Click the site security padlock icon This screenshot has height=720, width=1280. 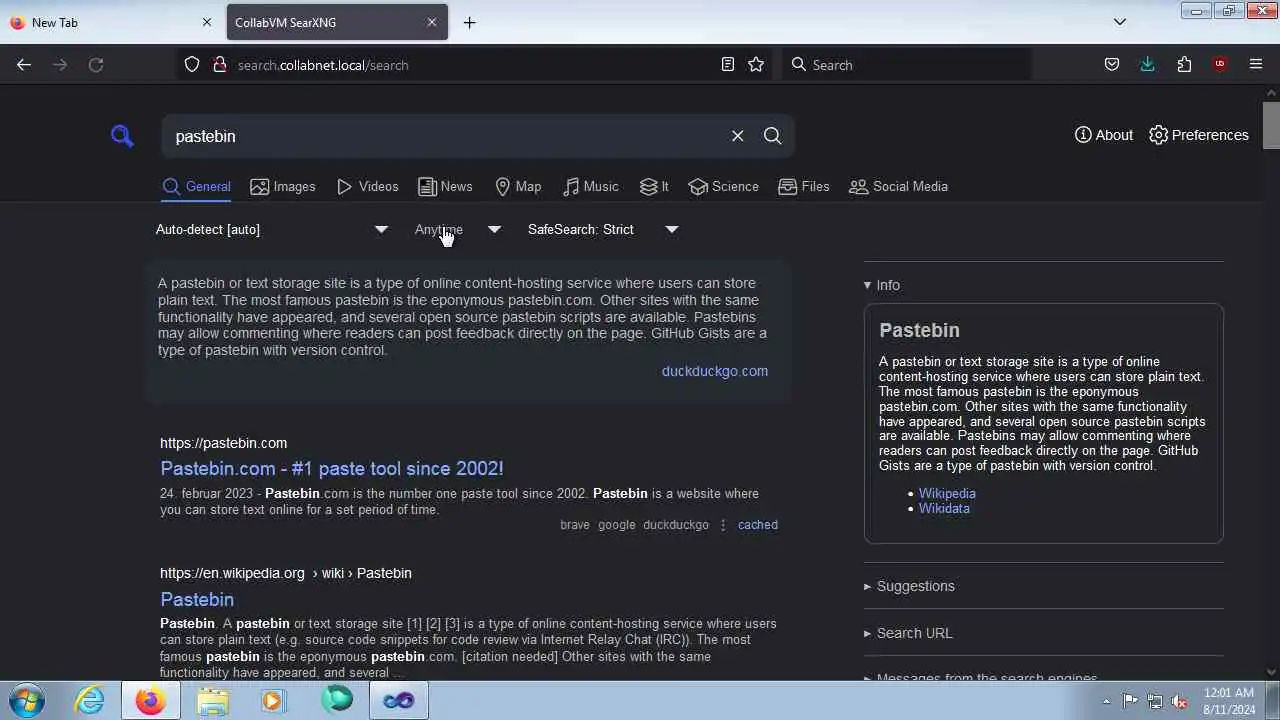click(x=219, y=65)
